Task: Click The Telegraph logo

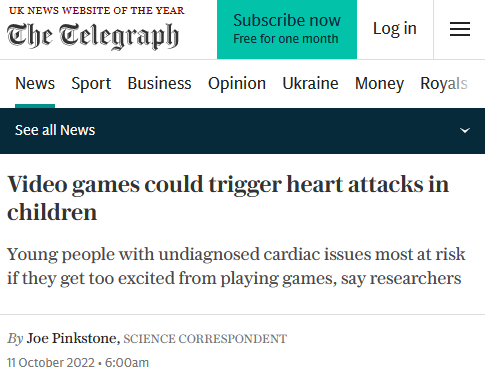Action: pos(93,36)
